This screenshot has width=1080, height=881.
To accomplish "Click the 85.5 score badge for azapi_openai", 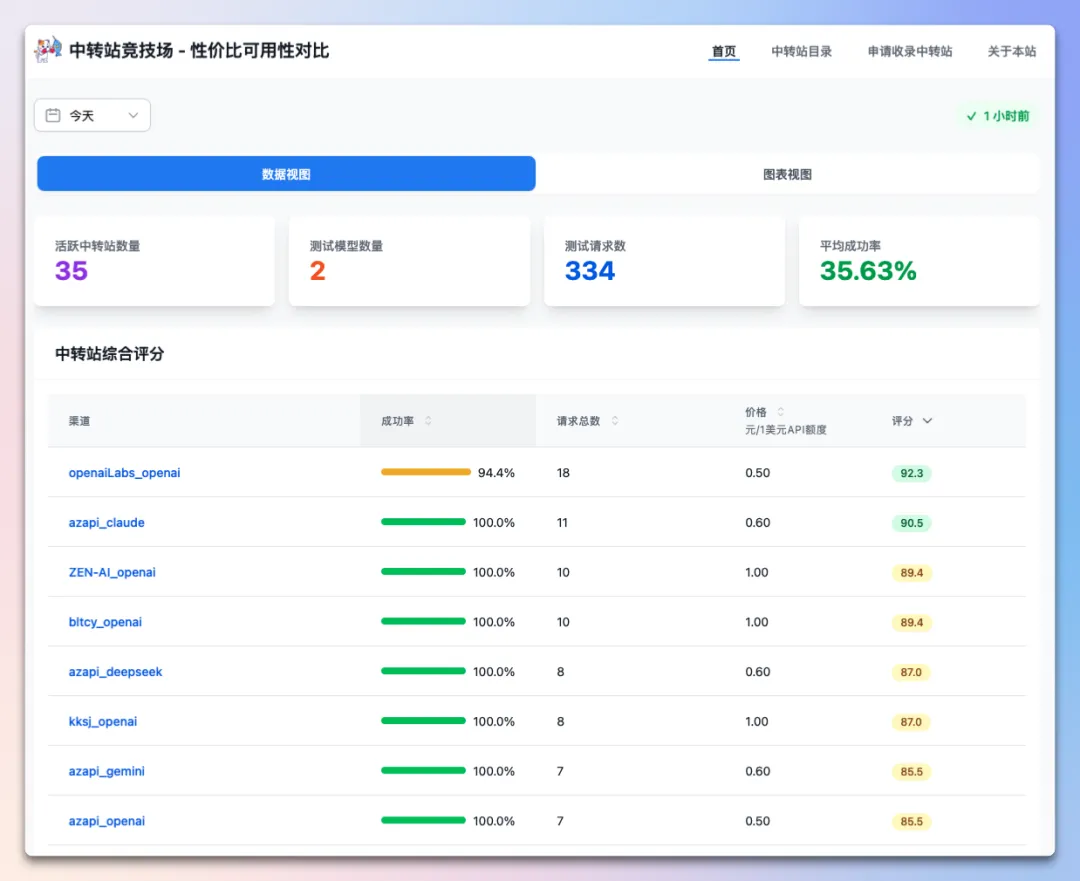I will 911,821.
